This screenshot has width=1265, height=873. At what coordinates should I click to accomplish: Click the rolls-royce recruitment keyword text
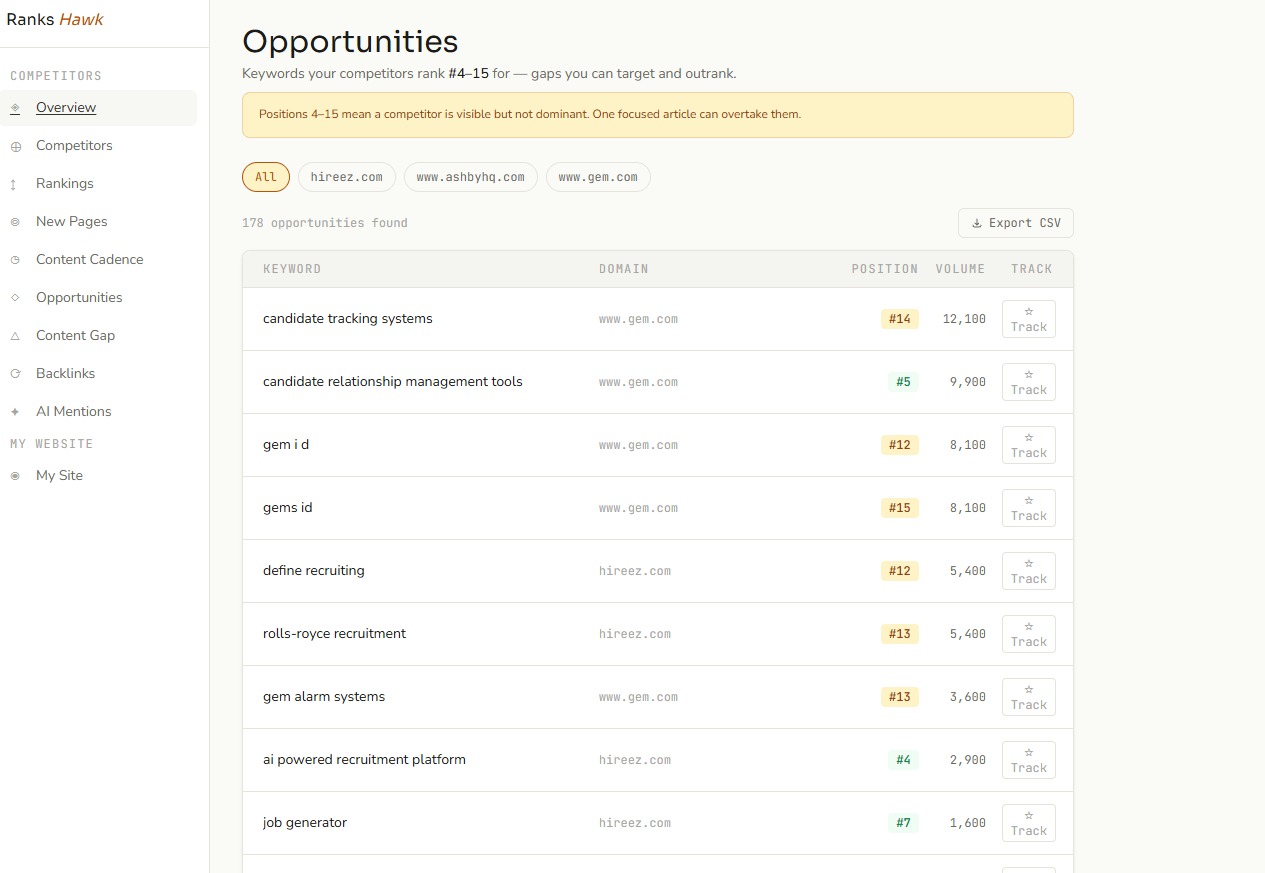coord(335,634)
